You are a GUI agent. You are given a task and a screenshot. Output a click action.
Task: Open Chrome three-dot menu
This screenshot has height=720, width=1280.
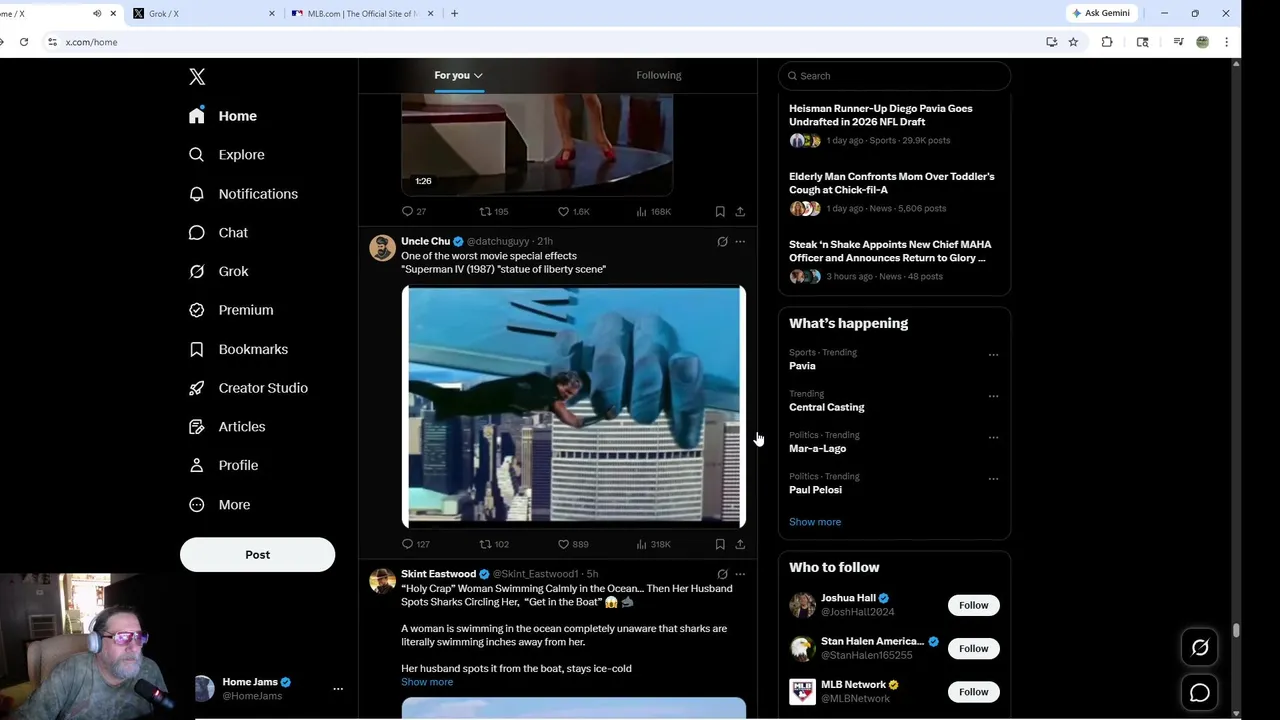(x=1227, y=42)
